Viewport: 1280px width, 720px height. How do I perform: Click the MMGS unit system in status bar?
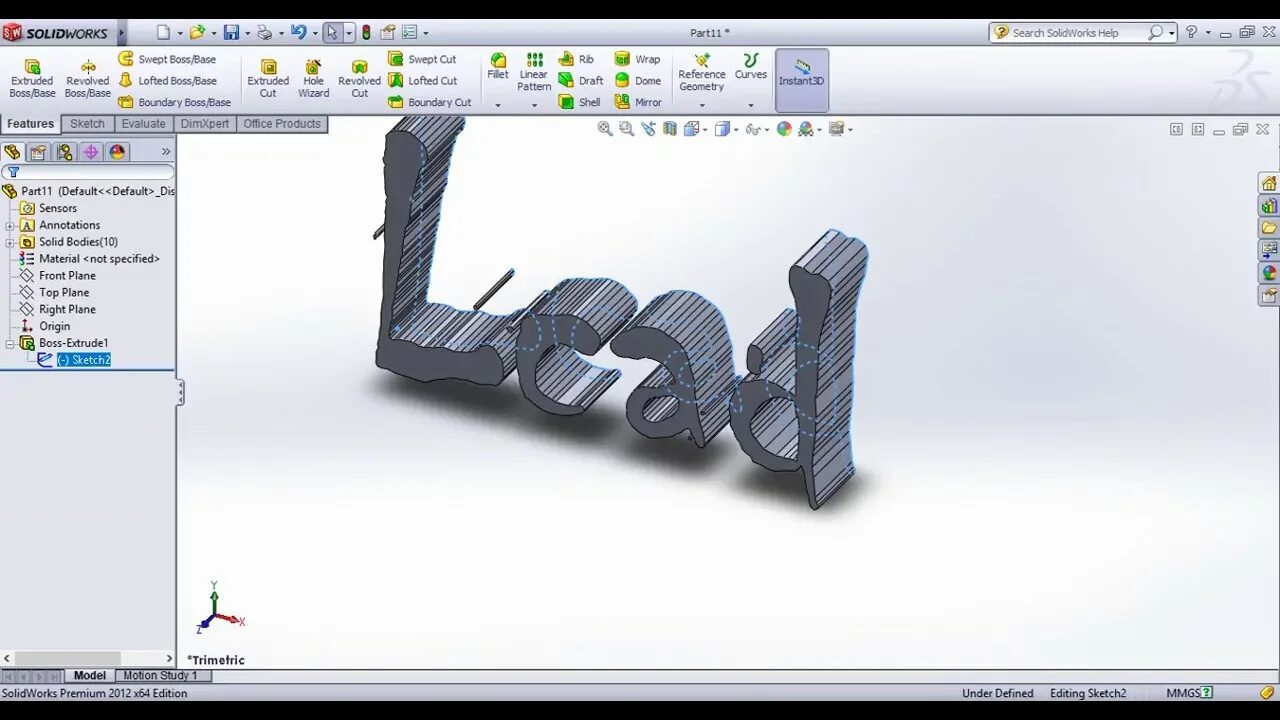tap(1183, 693)
